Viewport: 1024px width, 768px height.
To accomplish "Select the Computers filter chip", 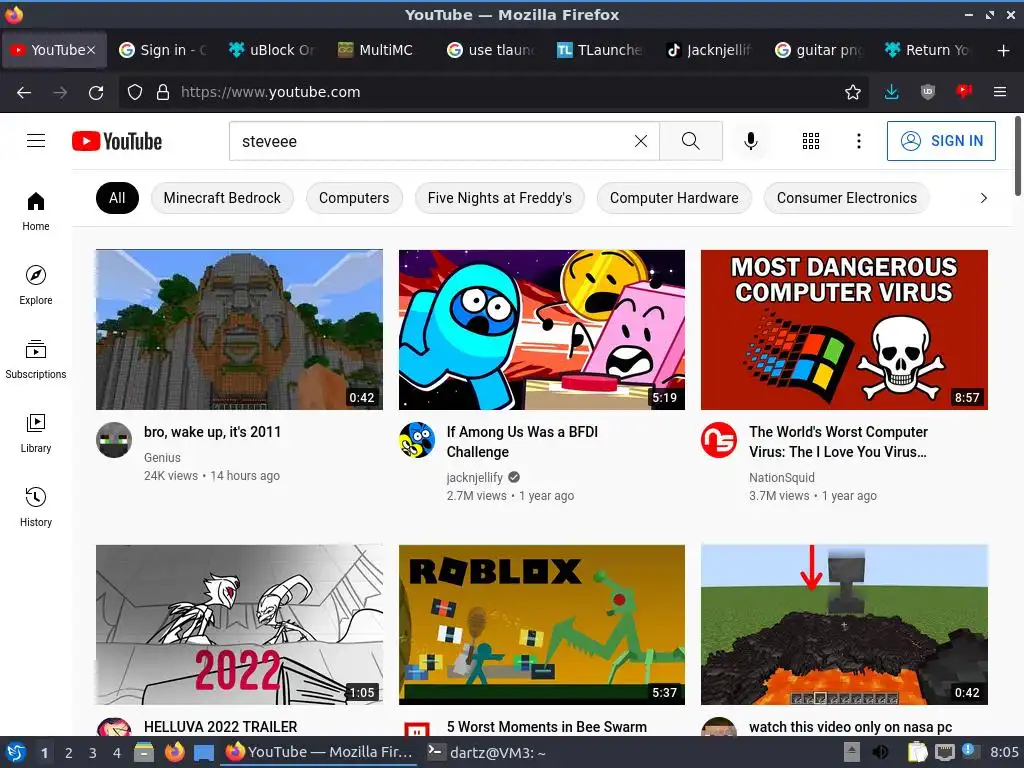I will pos(354,198).
